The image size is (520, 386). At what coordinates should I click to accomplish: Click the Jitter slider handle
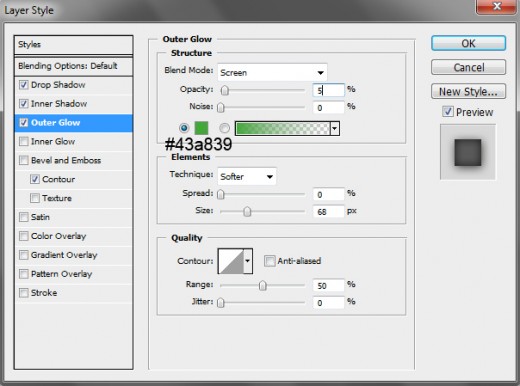(221, 303)
